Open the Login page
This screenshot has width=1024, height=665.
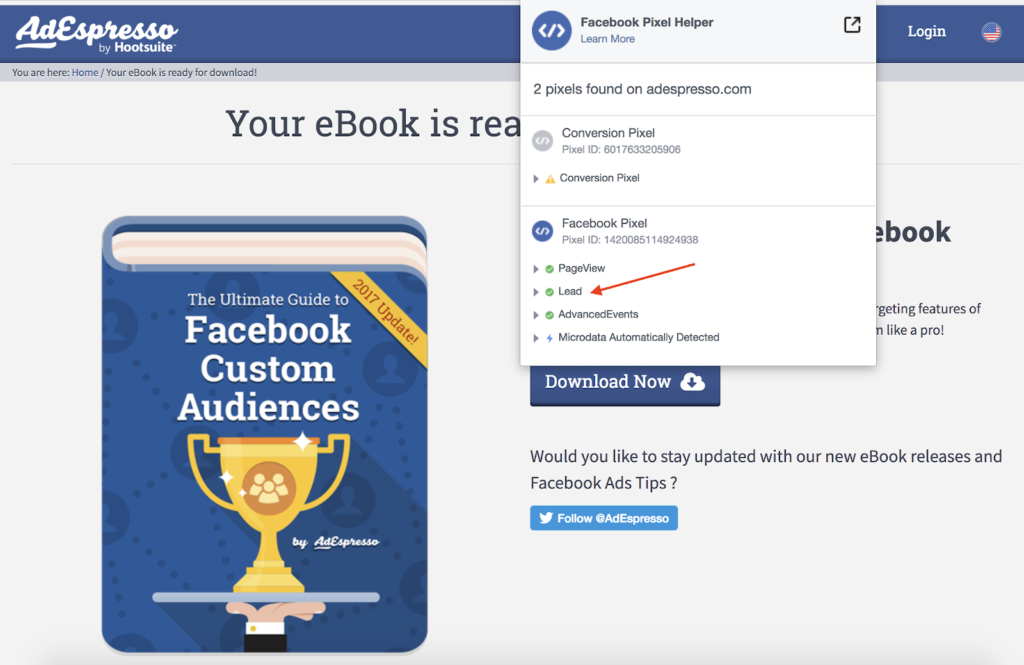pos(926,31)
